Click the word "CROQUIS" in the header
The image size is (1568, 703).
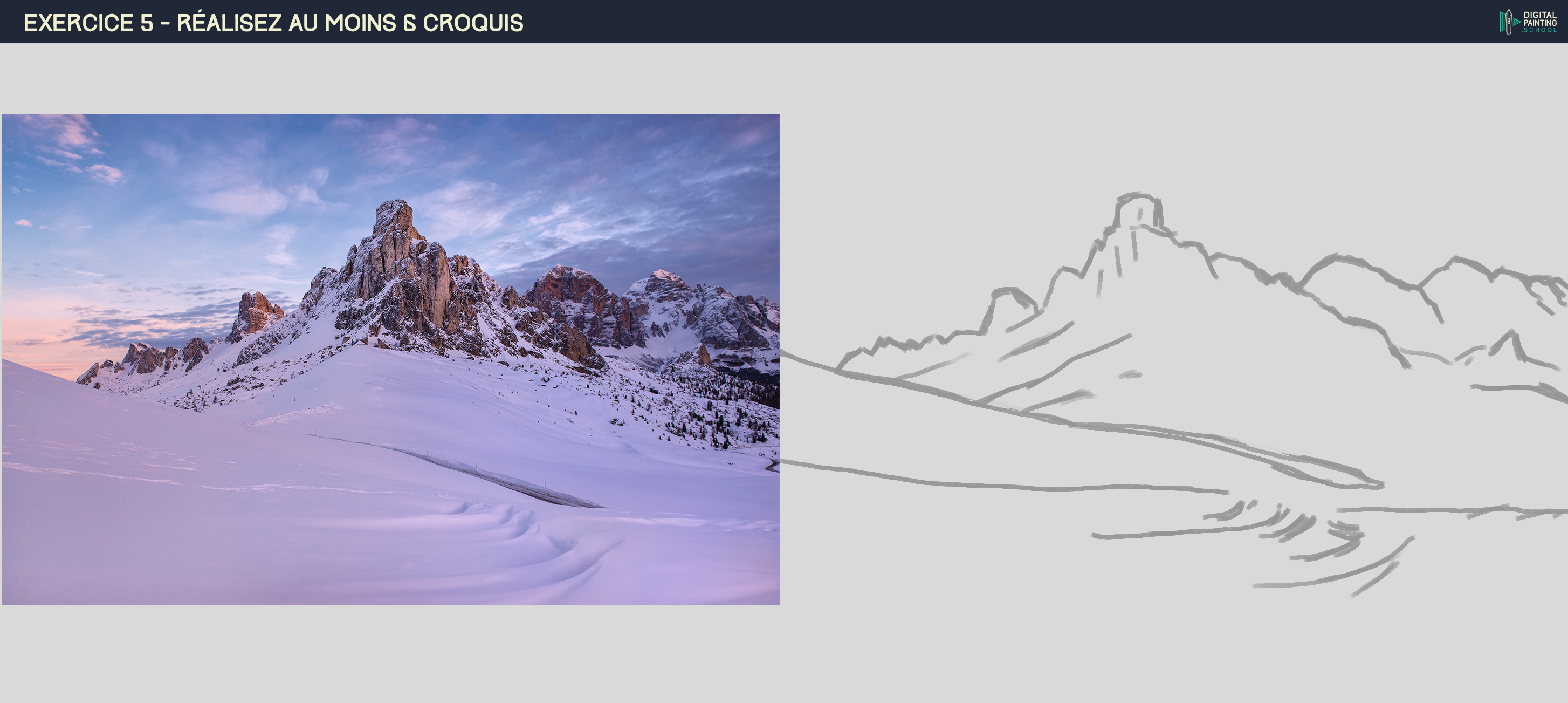[x=473, y=23]
